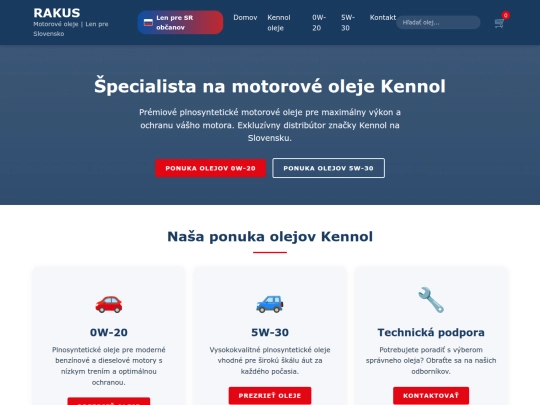The image size is (540, 405).
Task: Click the blue SUV icon
Action: [x=270, y=304]
